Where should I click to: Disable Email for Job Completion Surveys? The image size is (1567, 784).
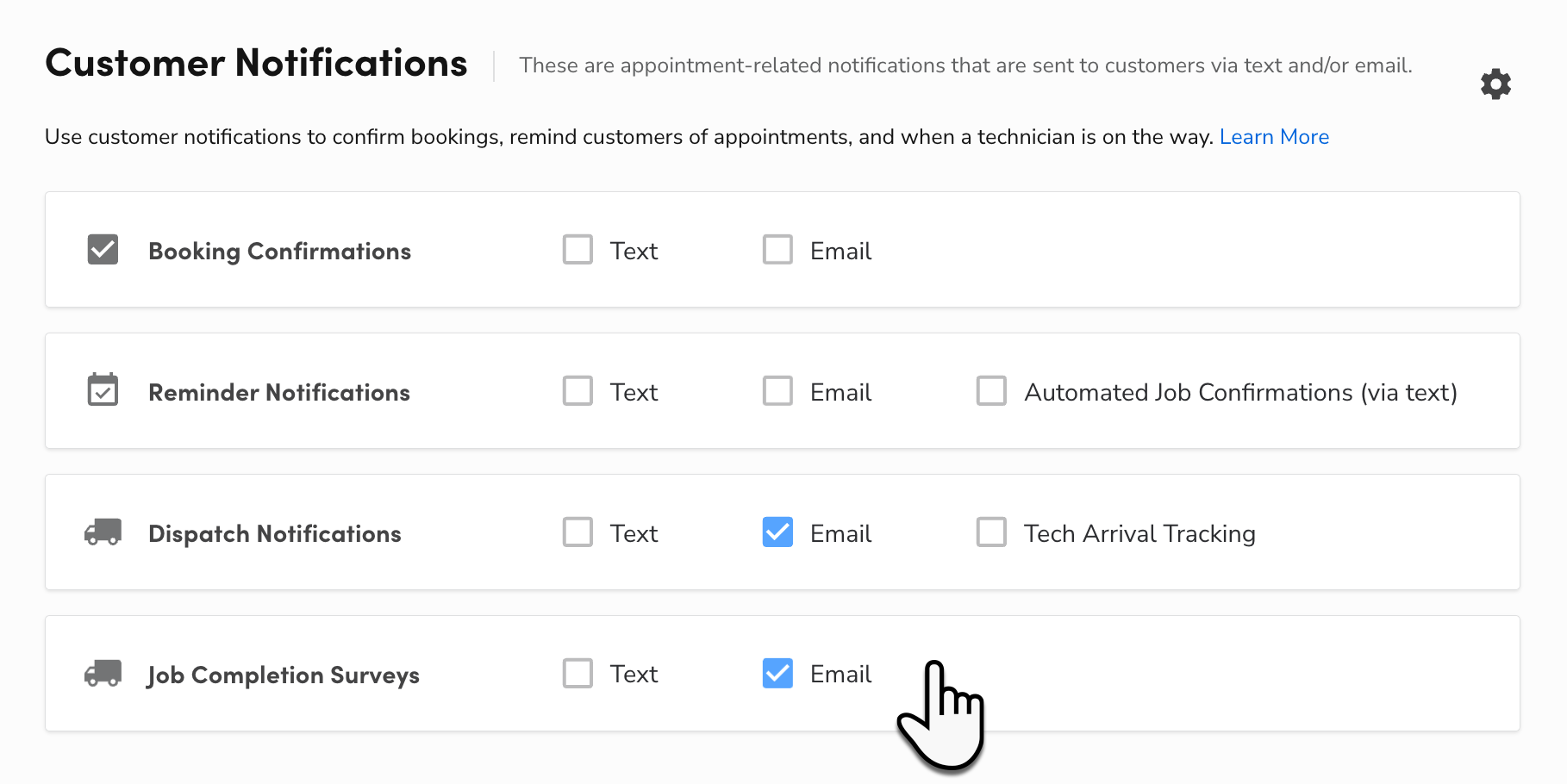(x=777, y=673)
